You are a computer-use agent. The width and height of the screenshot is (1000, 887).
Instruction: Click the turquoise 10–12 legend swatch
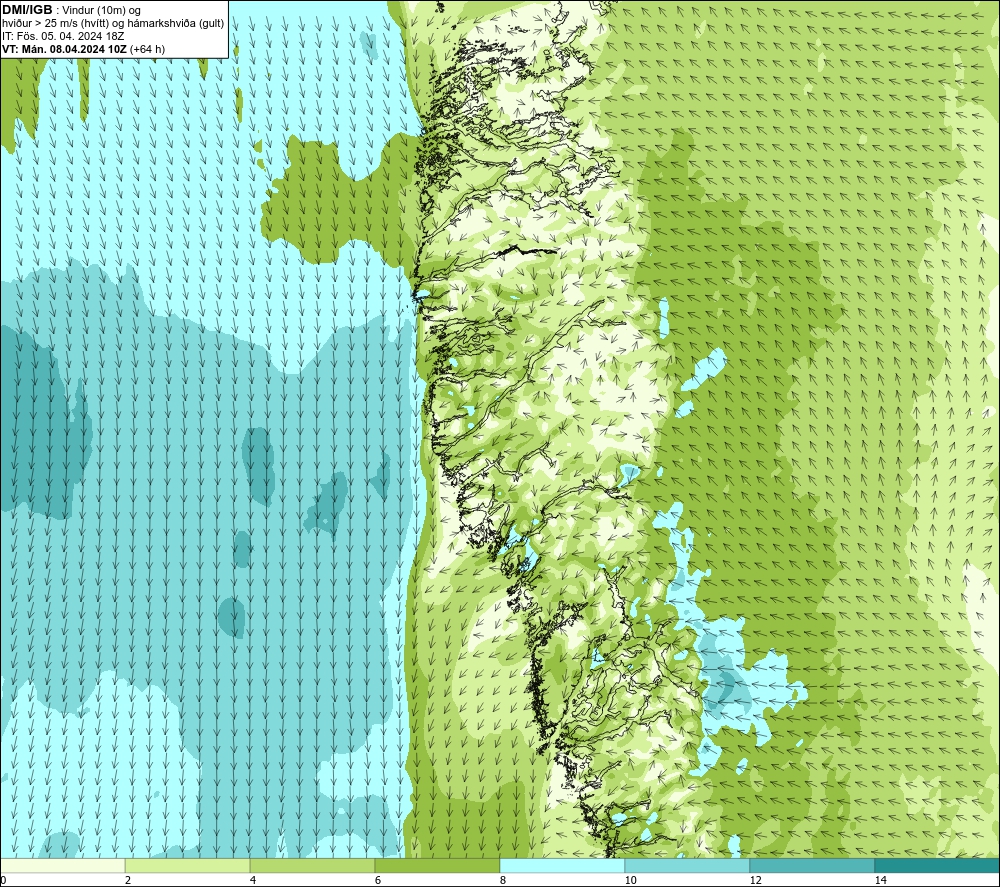click(x=688, y=865)
